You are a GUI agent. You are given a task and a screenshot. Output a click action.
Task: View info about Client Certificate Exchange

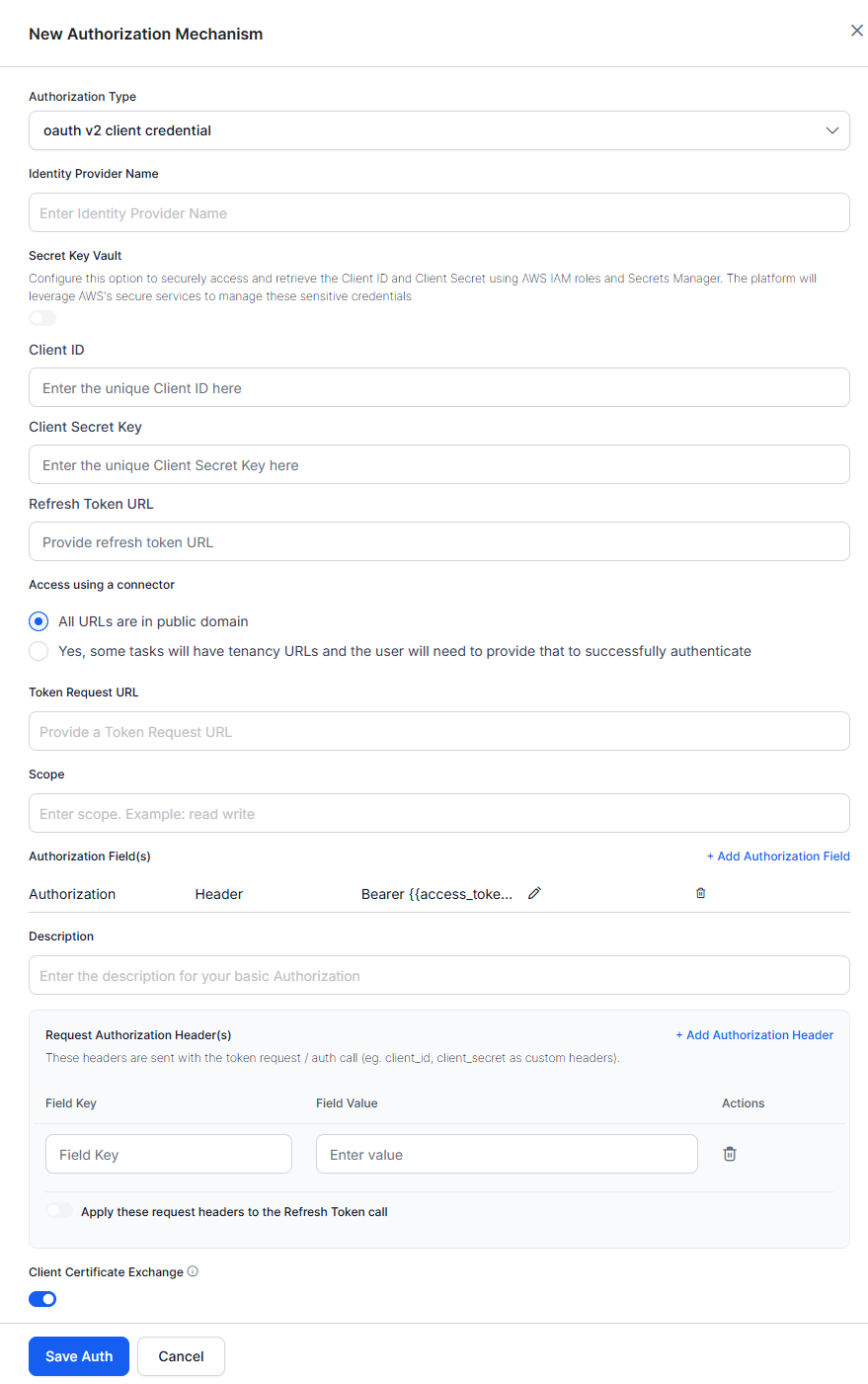[x=193, y=1271]
